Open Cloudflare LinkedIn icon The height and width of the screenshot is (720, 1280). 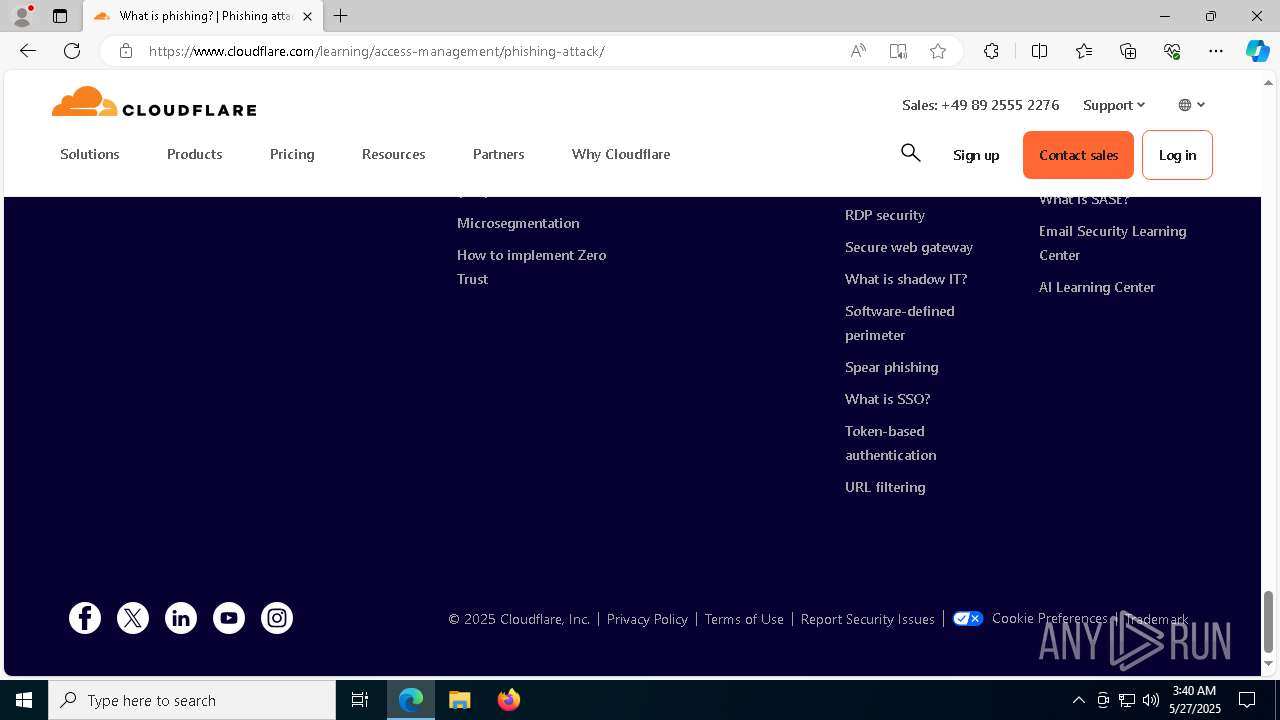[181, 618]
